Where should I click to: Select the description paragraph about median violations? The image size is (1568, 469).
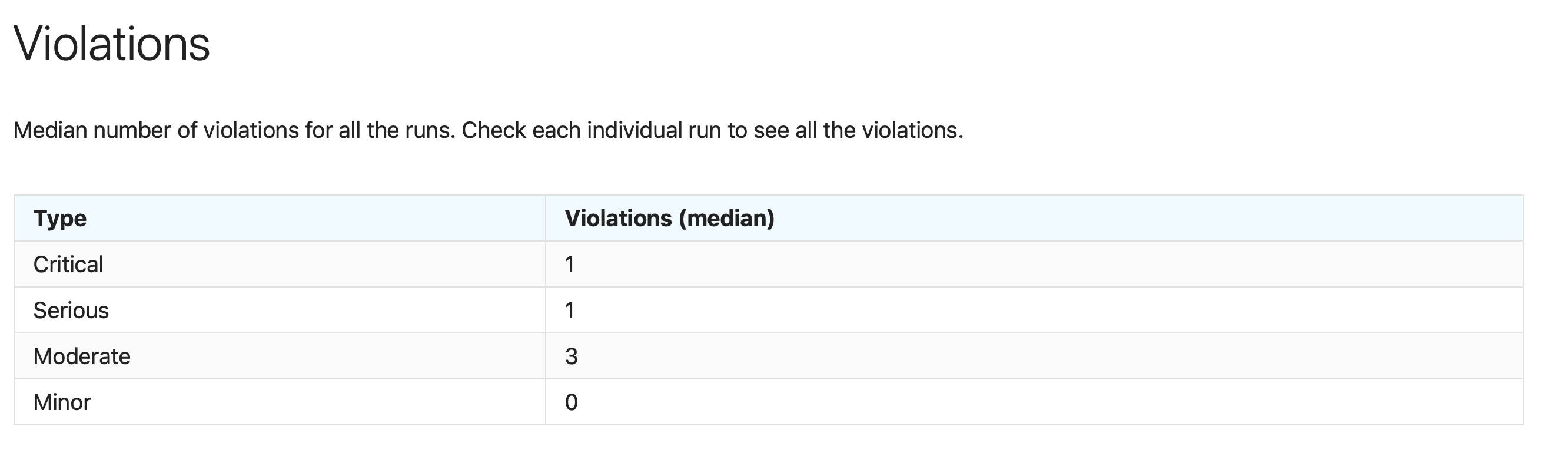point(488,130)
